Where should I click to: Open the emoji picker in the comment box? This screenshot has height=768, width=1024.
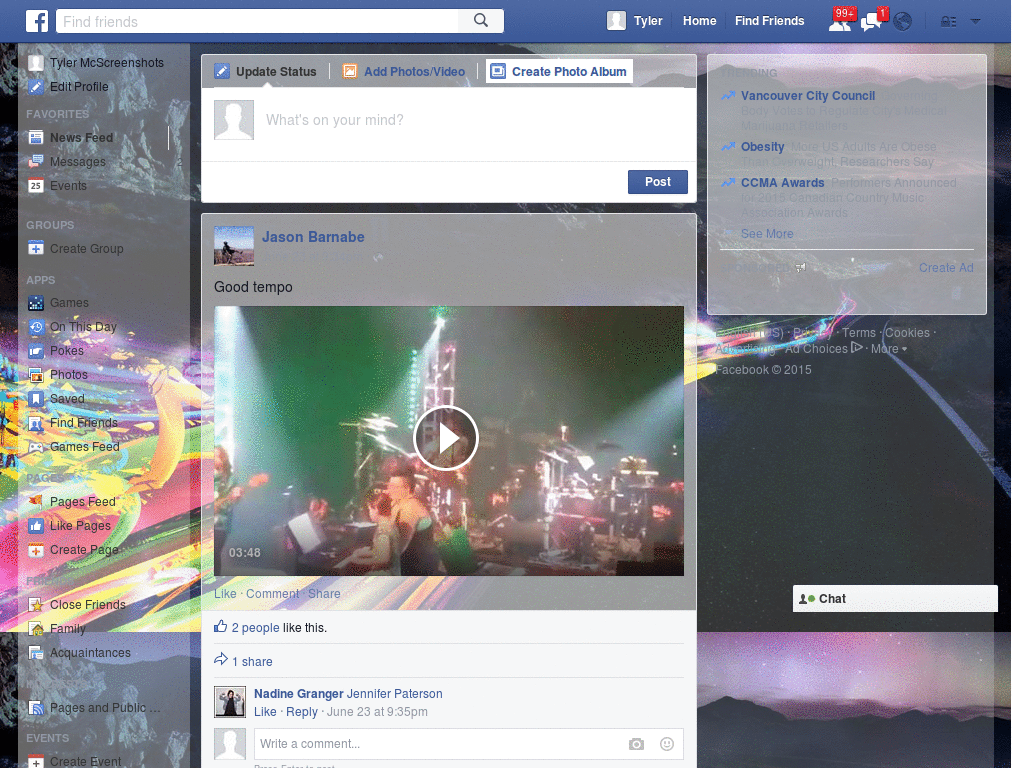[666, 744]
